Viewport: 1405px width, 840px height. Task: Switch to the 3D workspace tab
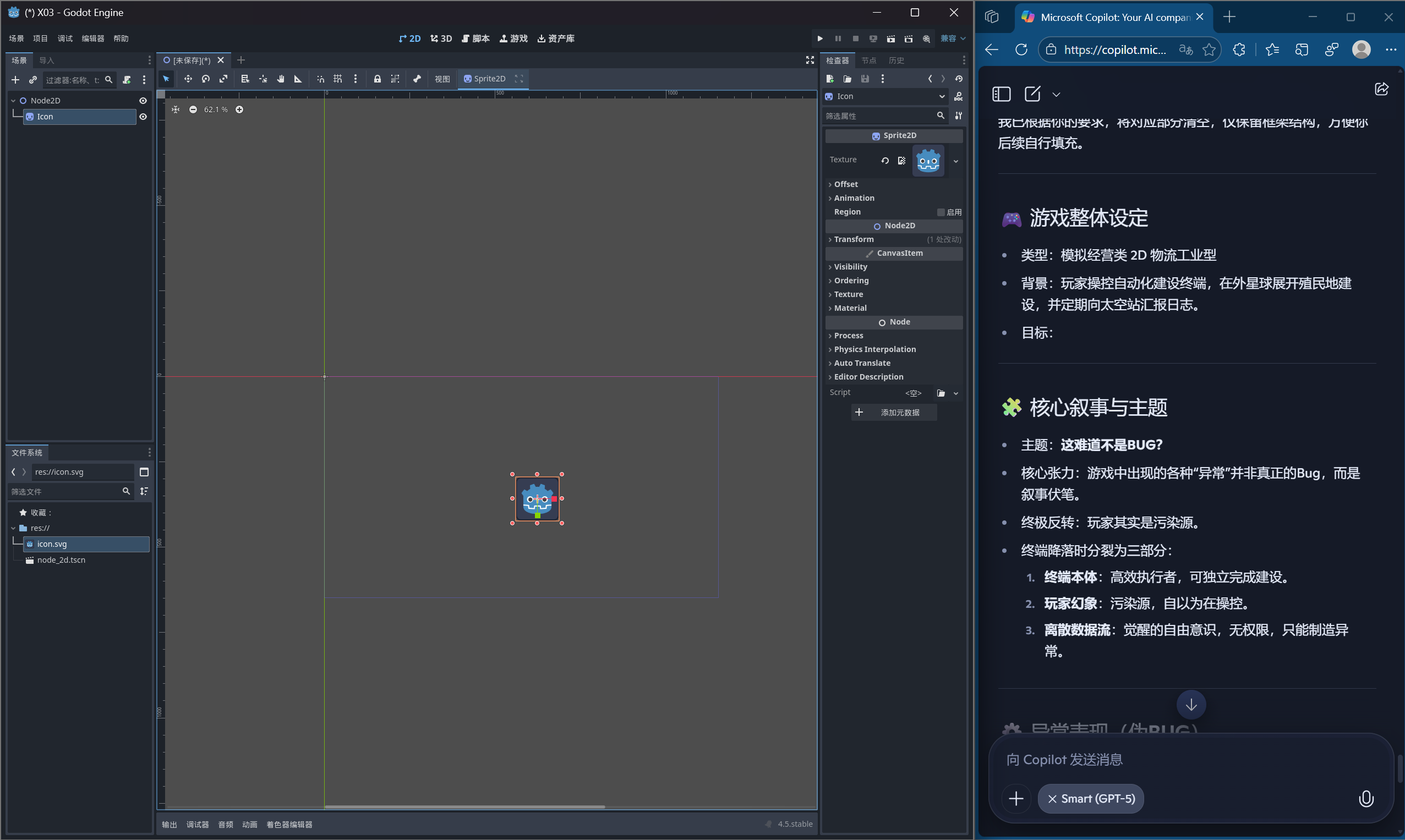[x=441, y=38]
